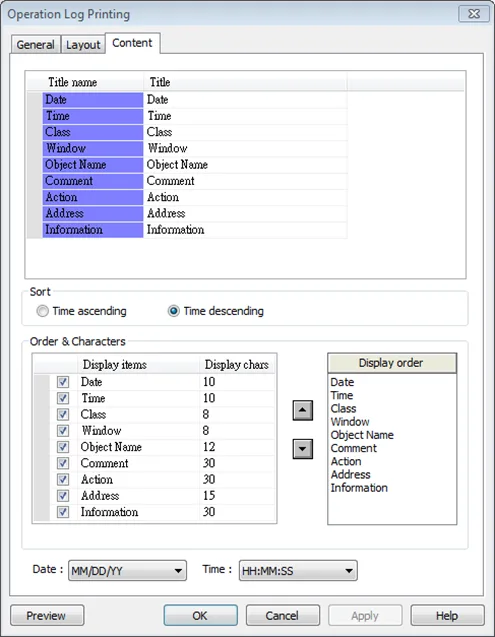Click Display chars value 8 for Class

pos(237,414)
